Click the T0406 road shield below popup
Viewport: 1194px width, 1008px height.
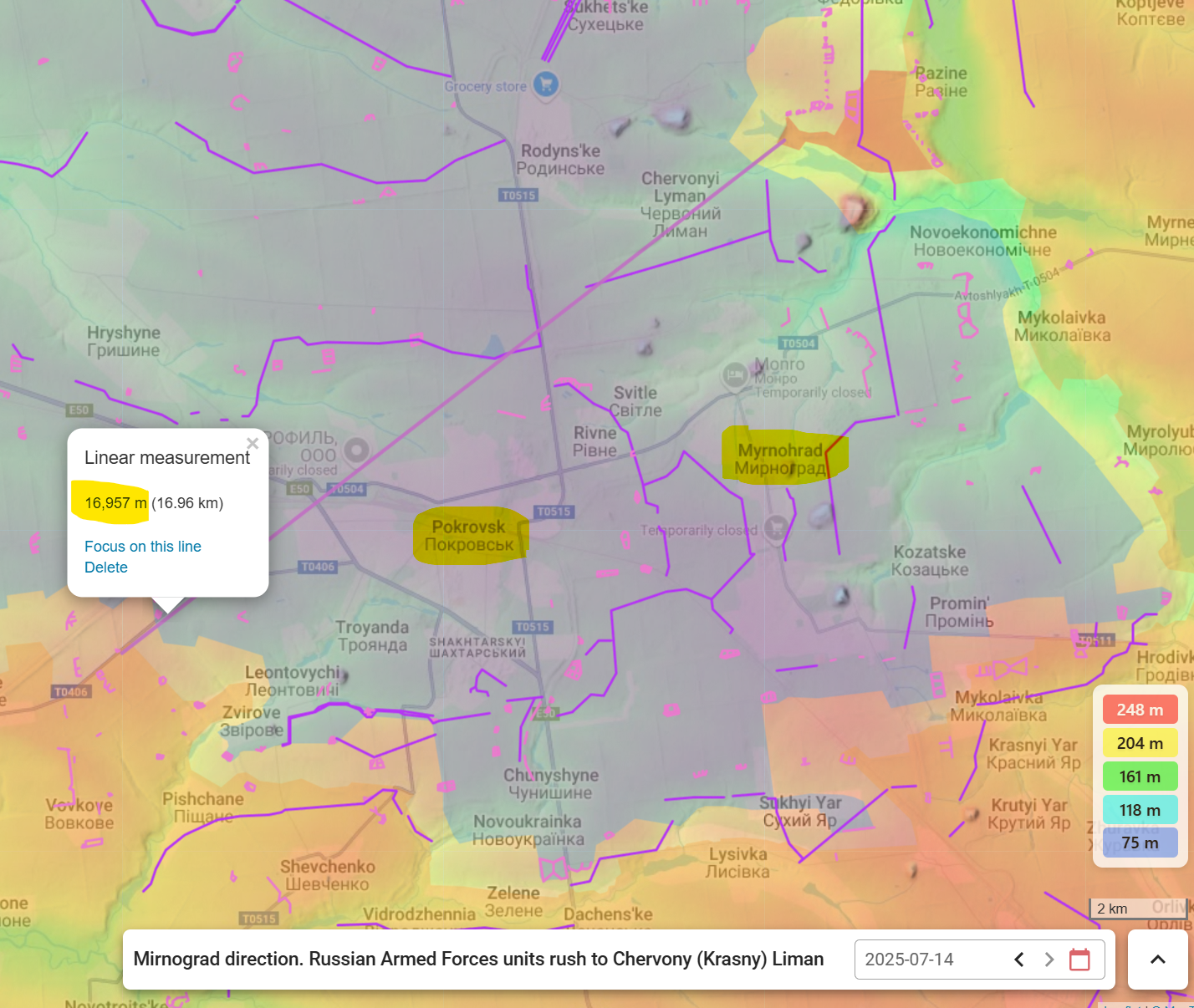coord(318,567)
